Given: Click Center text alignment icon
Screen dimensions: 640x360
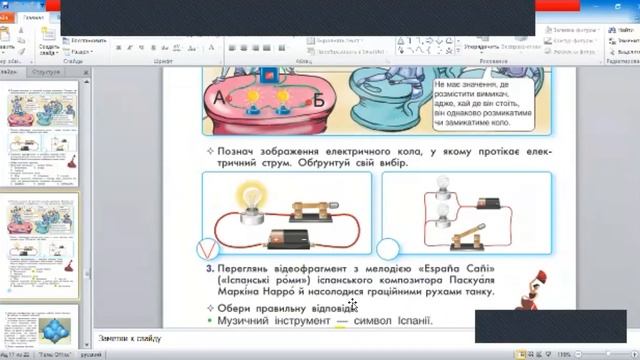Looking at the screenshot, I should tap(244, 48).
